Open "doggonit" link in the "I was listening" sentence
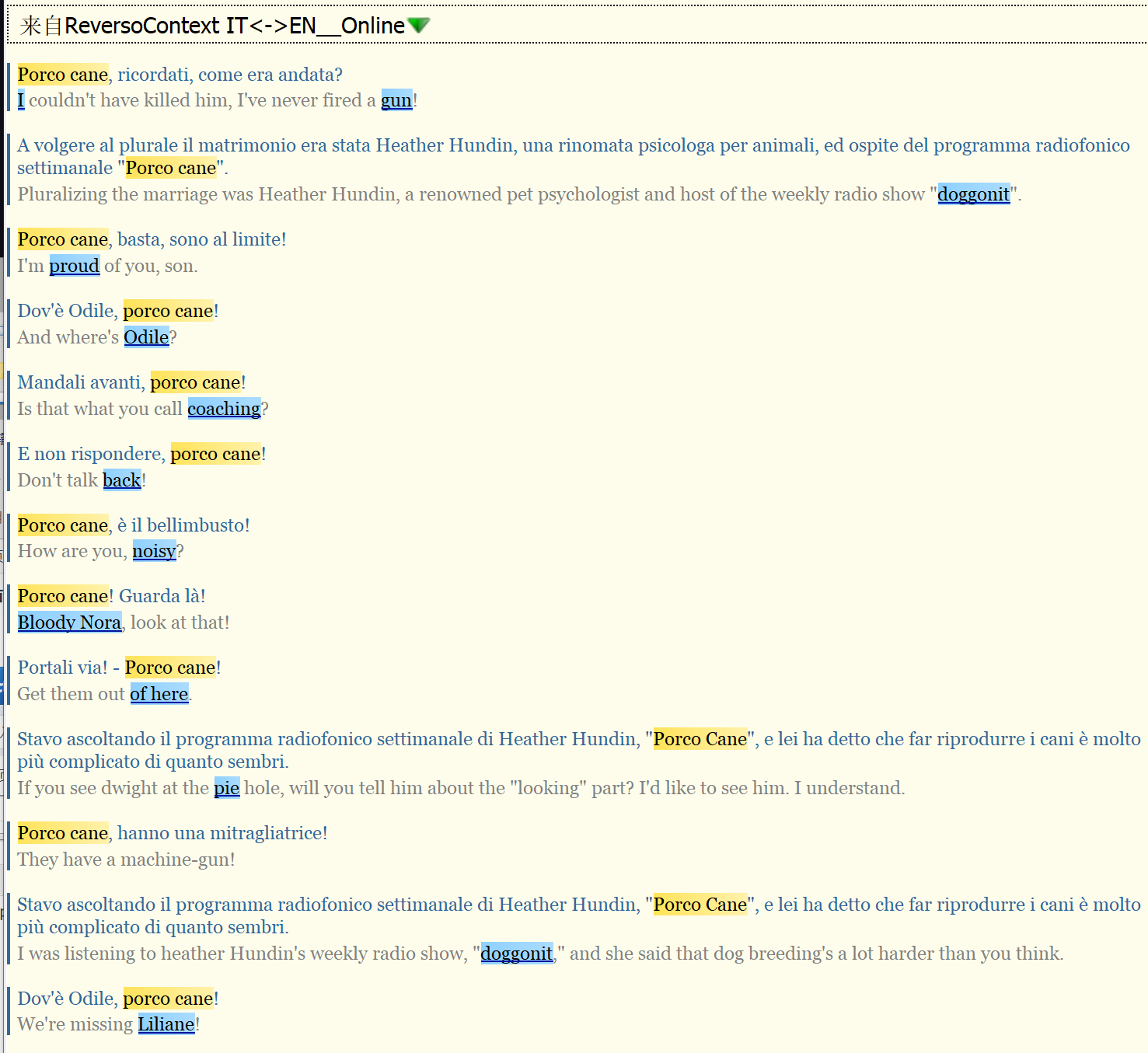This screenshot has width=1148, height=1053. [517, 954]
